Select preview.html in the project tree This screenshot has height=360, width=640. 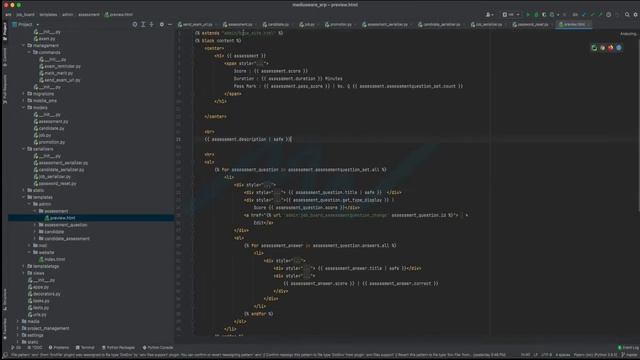pos(62,218)
